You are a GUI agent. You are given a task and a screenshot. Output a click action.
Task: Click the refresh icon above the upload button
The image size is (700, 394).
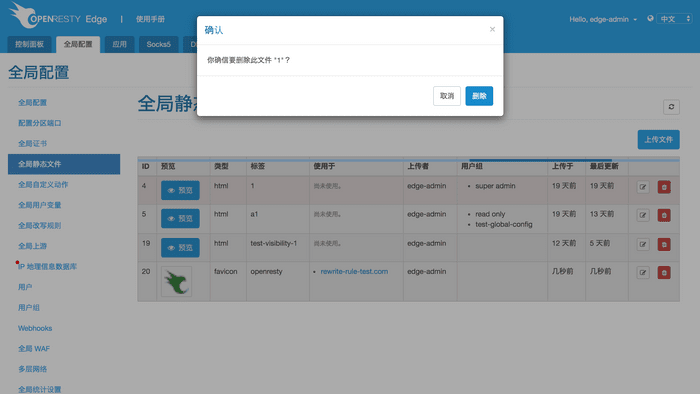(x=671, y=107)
